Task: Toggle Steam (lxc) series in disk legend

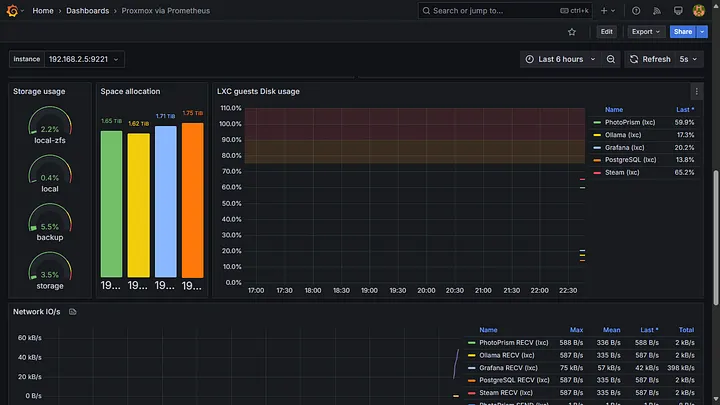Action: [x=622, y=173]
